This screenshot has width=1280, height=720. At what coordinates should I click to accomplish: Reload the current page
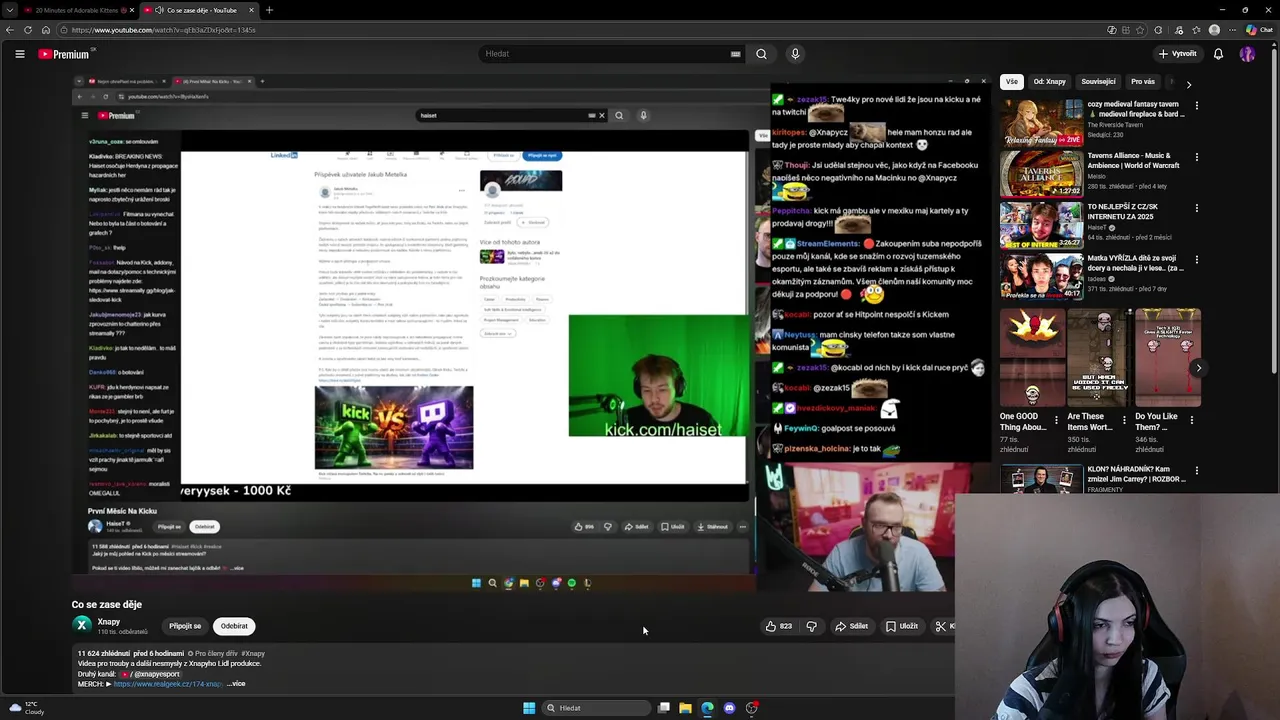(x=27, y=30)
